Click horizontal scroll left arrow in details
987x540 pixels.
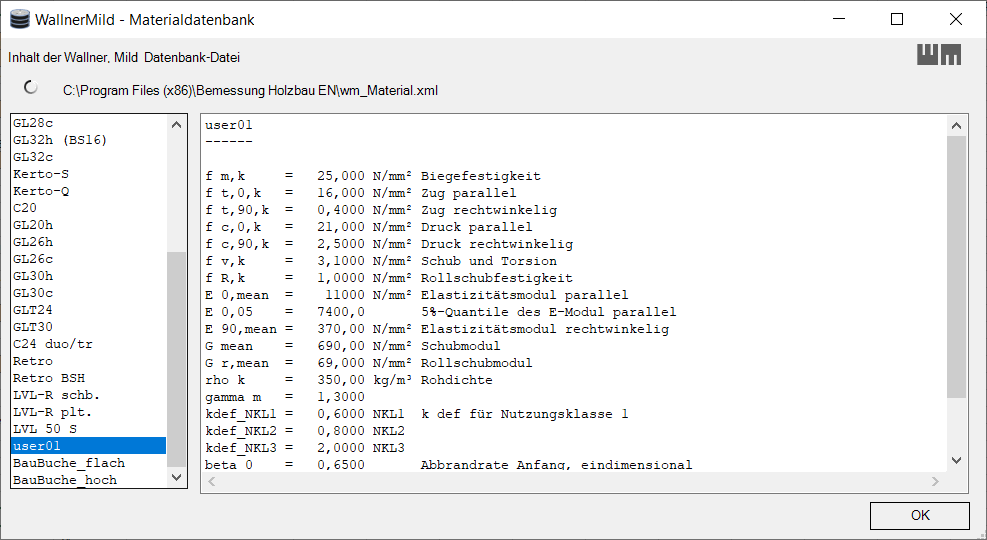point(212,481)
